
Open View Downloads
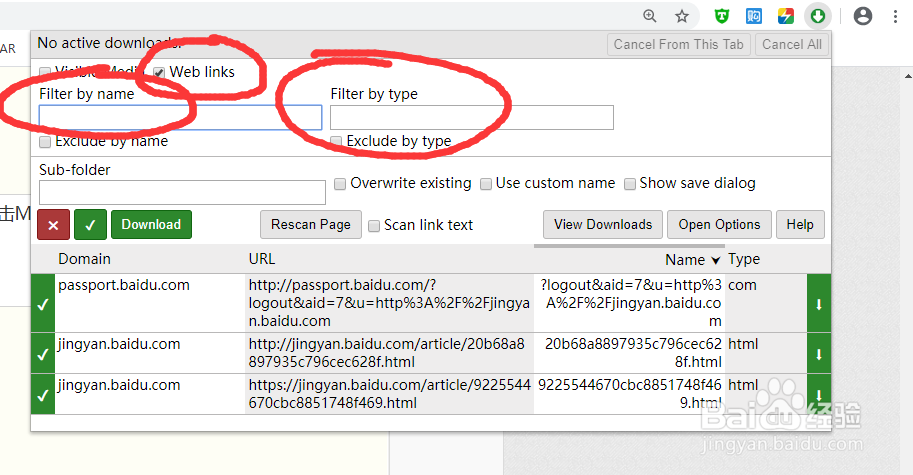tap(603, 225)
